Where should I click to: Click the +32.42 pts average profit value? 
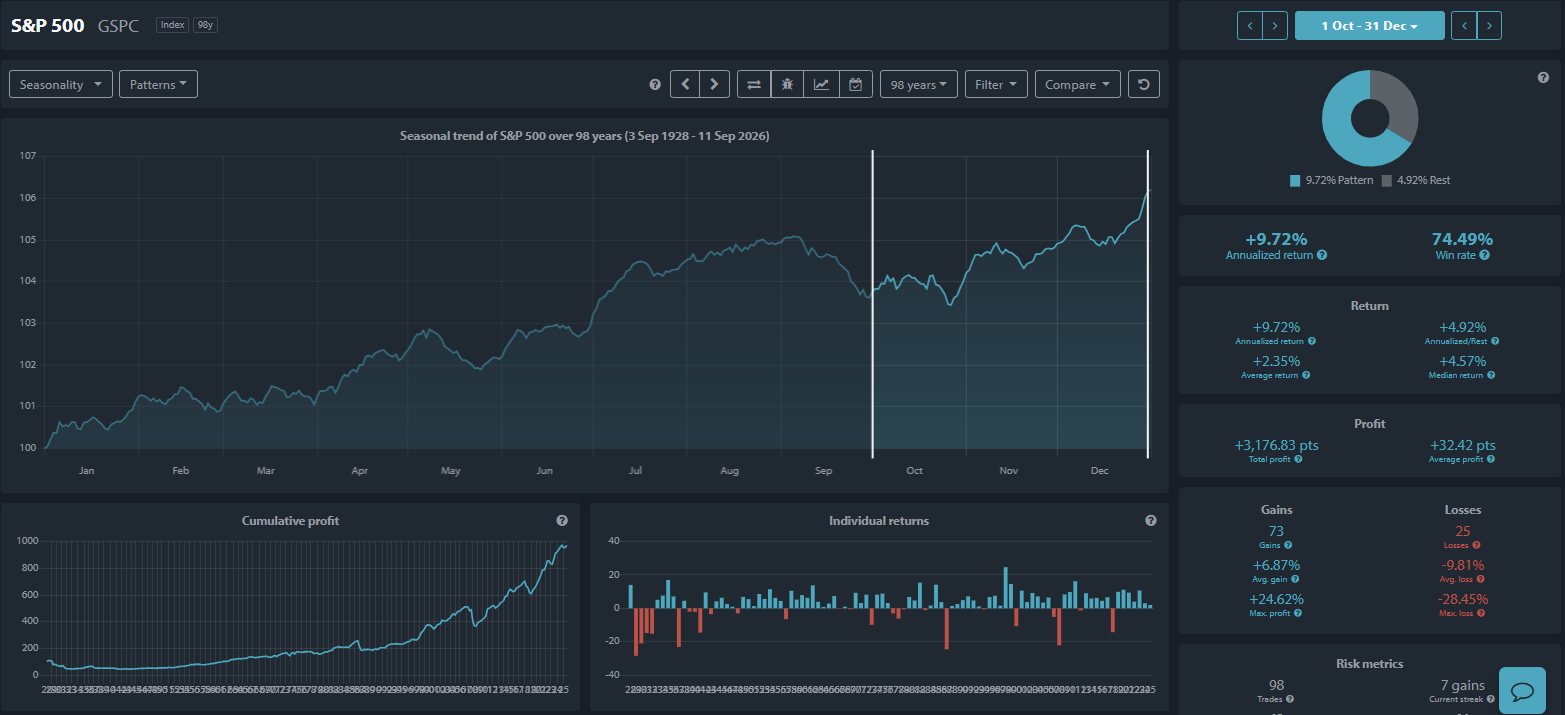[1462, 445]
